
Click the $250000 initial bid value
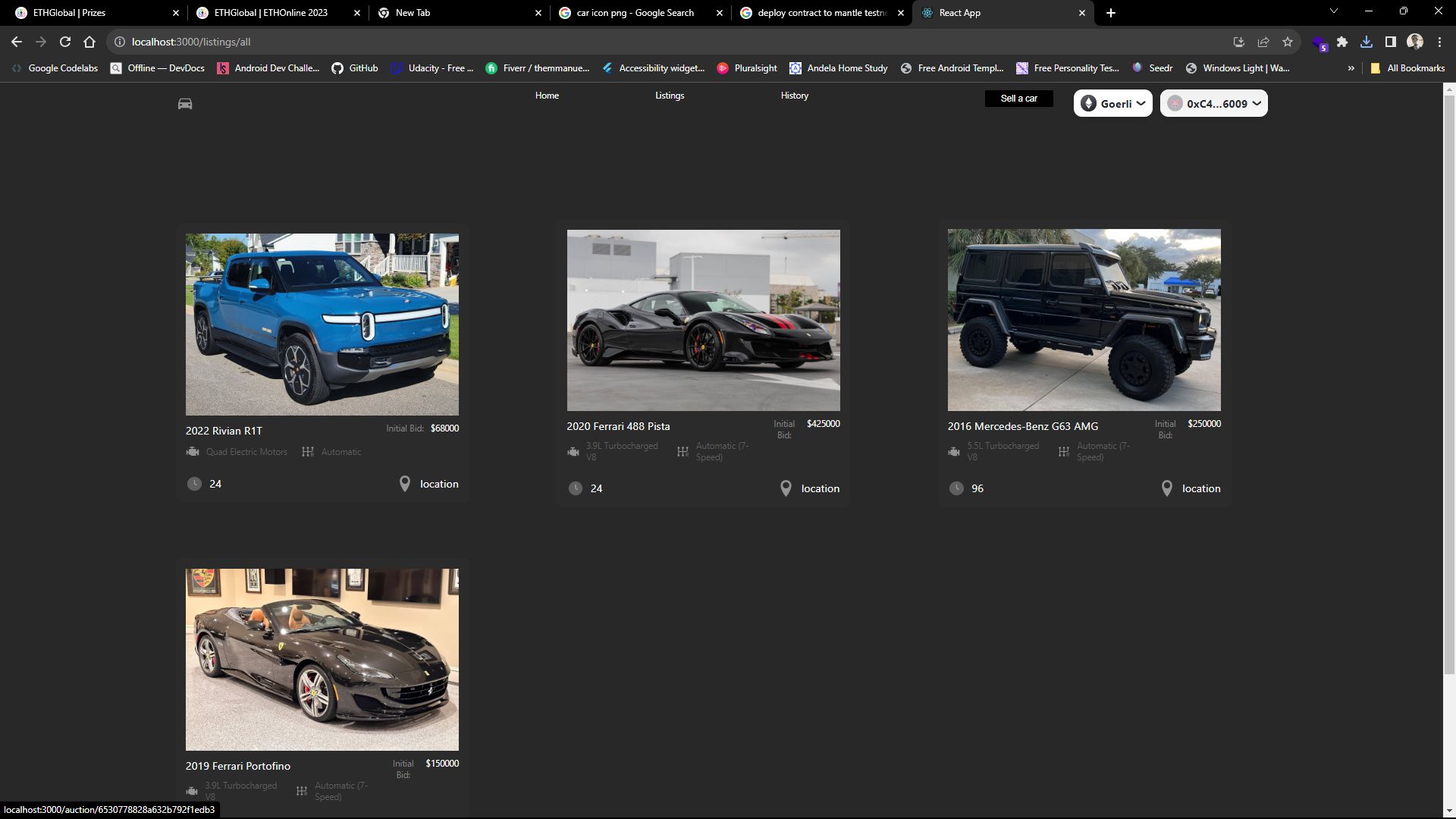[1204, 424]
